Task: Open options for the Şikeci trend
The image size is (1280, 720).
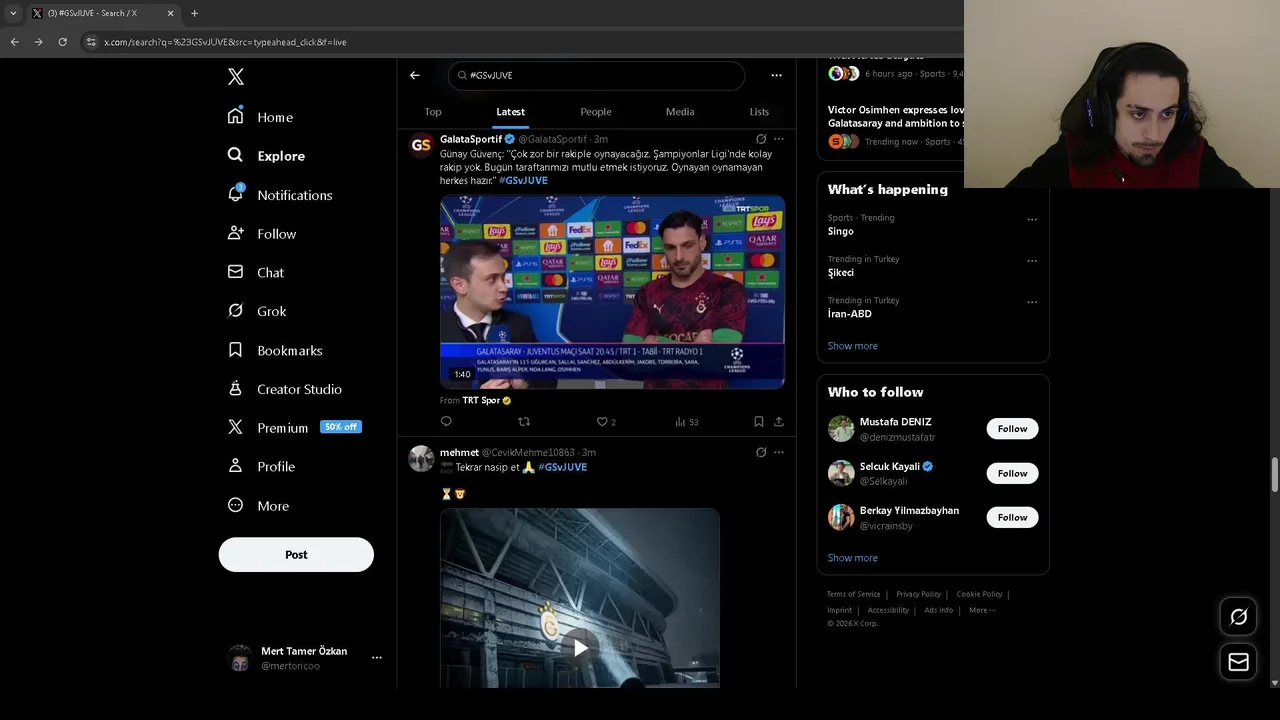Action: 1032,261
